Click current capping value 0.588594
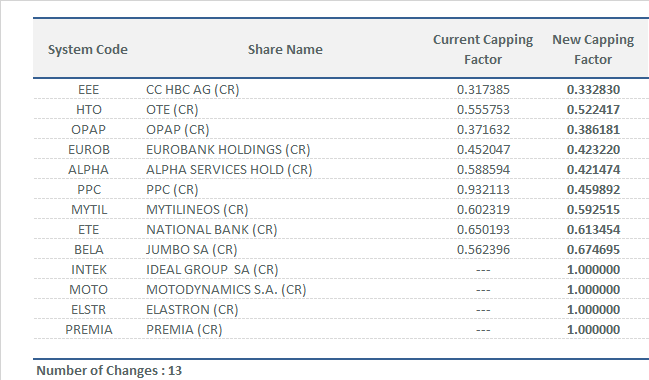 [x=483, y=170]
